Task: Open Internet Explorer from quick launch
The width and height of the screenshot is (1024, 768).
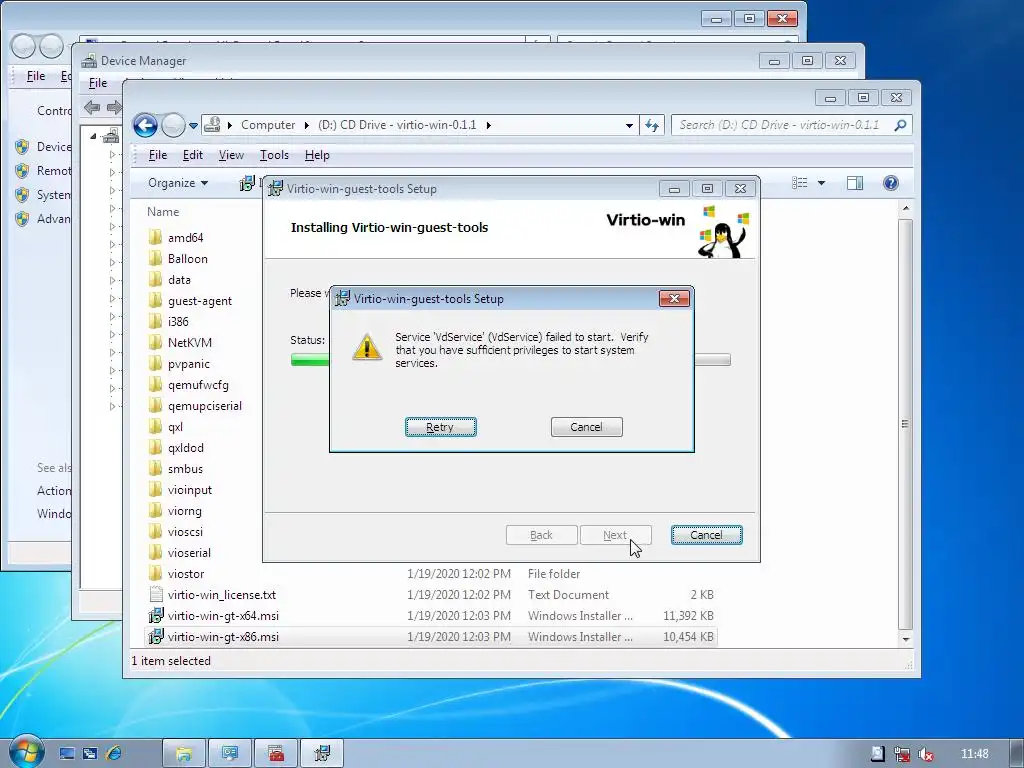Action: 114,754
